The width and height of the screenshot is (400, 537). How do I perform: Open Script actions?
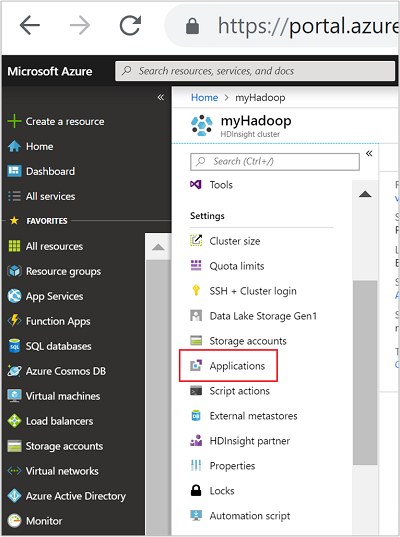coord(240,391)
